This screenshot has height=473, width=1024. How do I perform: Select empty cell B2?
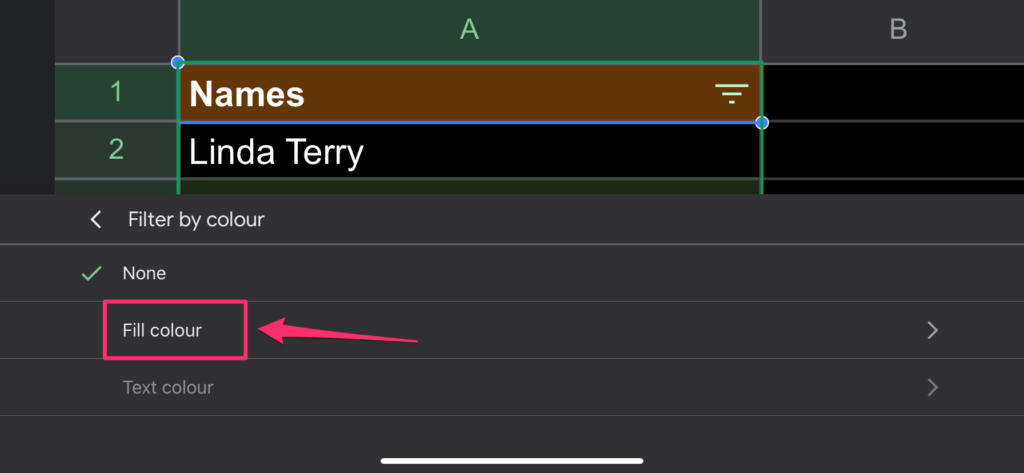[x=893, y=150]
